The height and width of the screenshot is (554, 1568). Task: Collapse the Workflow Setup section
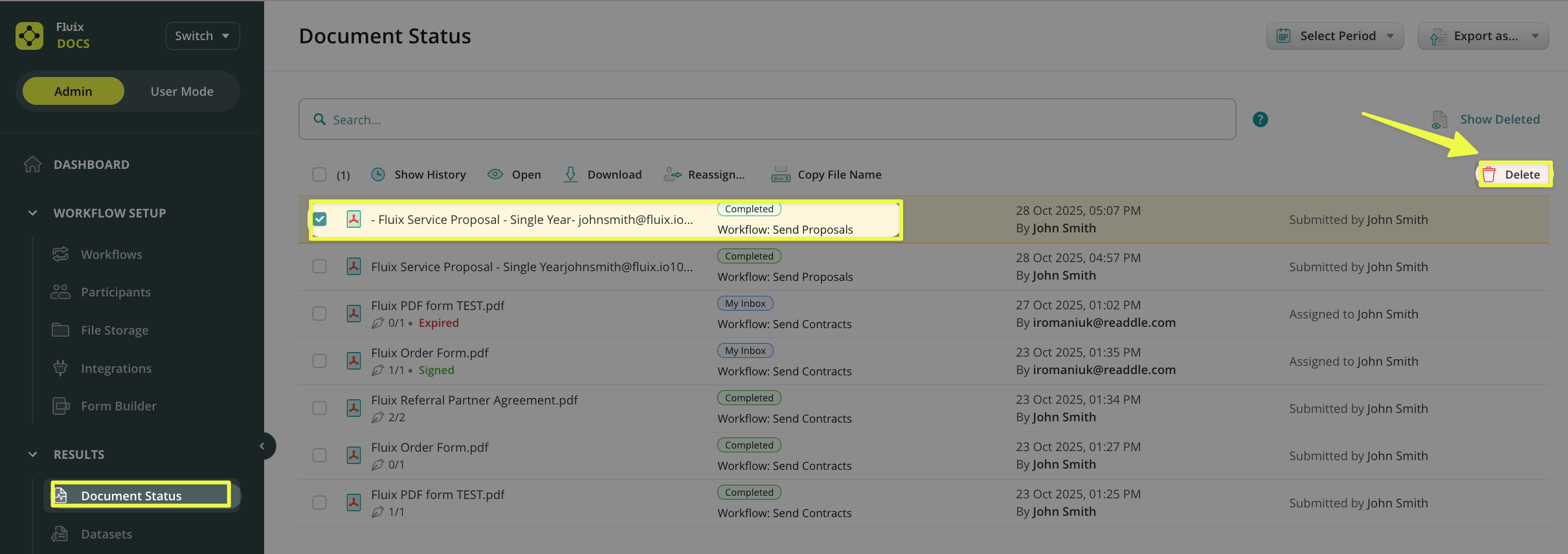[32, 213]
